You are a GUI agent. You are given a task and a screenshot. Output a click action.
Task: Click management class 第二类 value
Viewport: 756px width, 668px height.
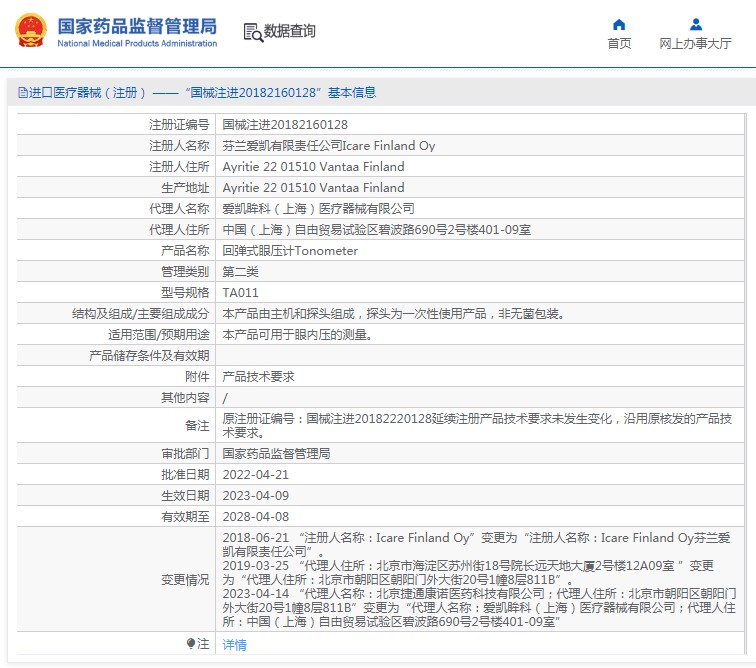point(240,272)
